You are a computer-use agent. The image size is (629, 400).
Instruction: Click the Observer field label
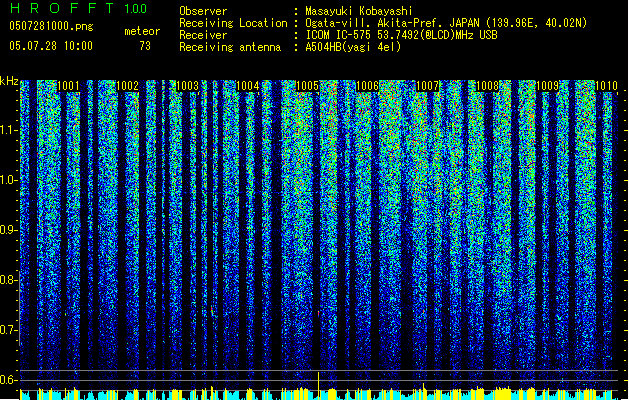coord(203,11)
